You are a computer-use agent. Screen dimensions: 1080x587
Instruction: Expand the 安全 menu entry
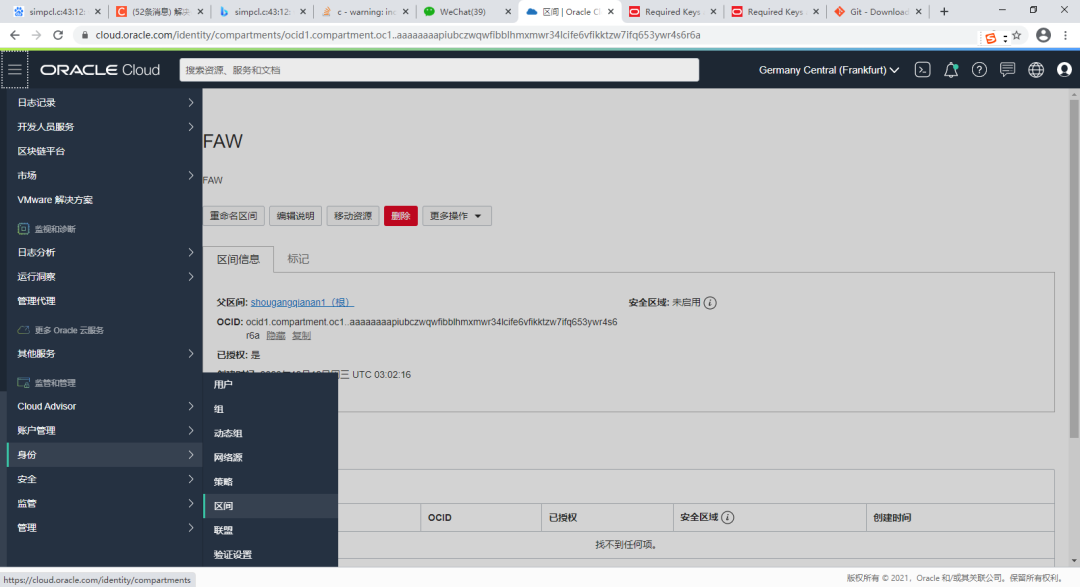tap(104, 480)
